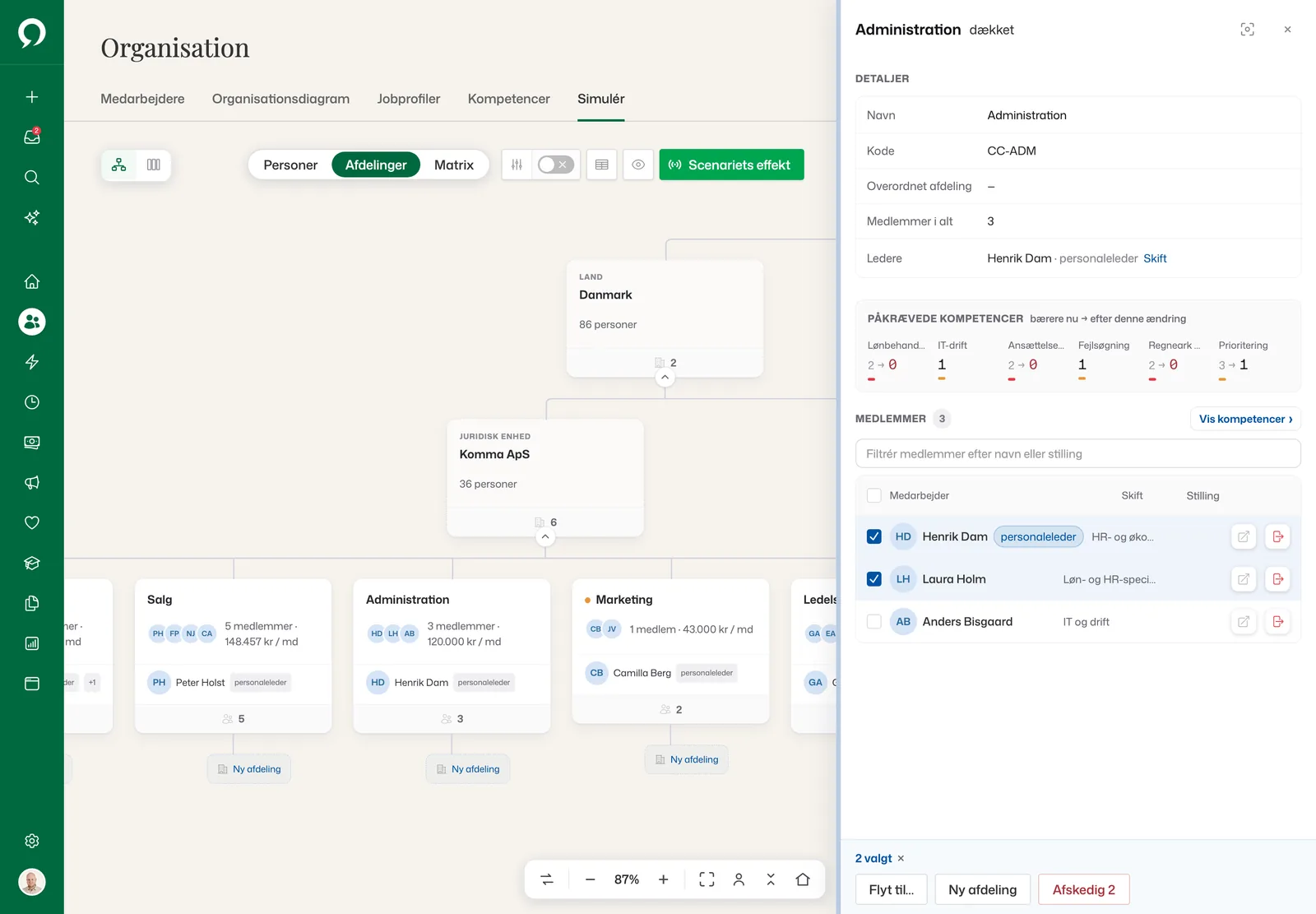Image resolution: width=1316 pixels, height=914 pixels.
Task: Click Skift link next to Henrik Dam
Action: (x=1155, y=258)
